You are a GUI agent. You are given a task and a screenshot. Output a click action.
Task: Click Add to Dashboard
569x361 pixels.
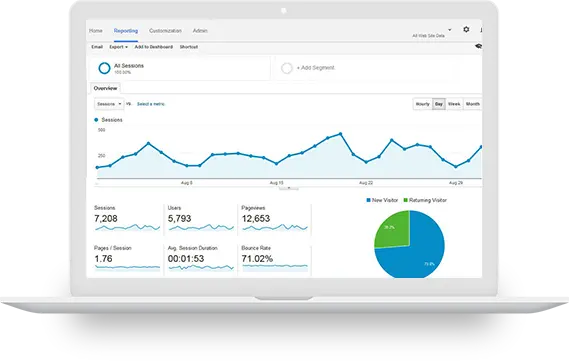click(153, 47)
